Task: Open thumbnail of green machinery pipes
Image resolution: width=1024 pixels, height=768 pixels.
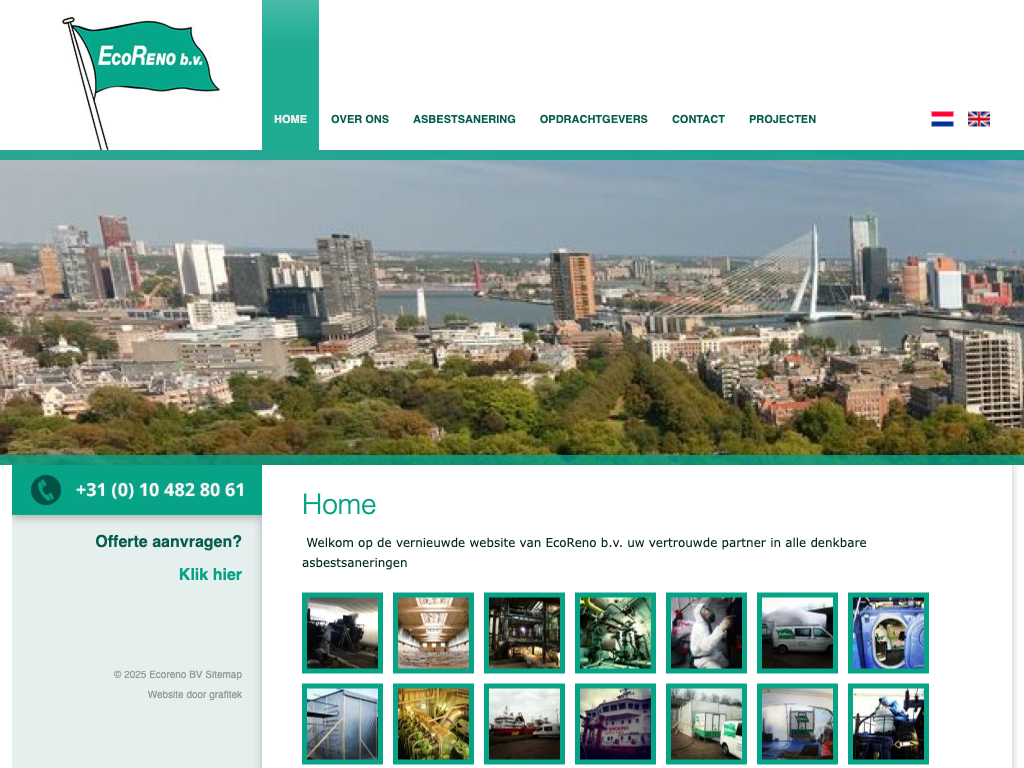Action: pyautogui.click(x=615, y=633)
